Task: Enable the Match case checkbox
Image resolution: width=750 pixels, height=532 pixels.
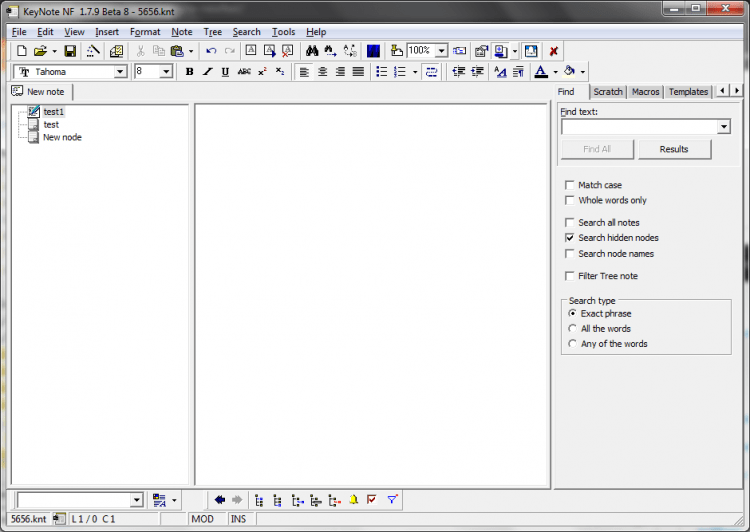Action: 570,185
